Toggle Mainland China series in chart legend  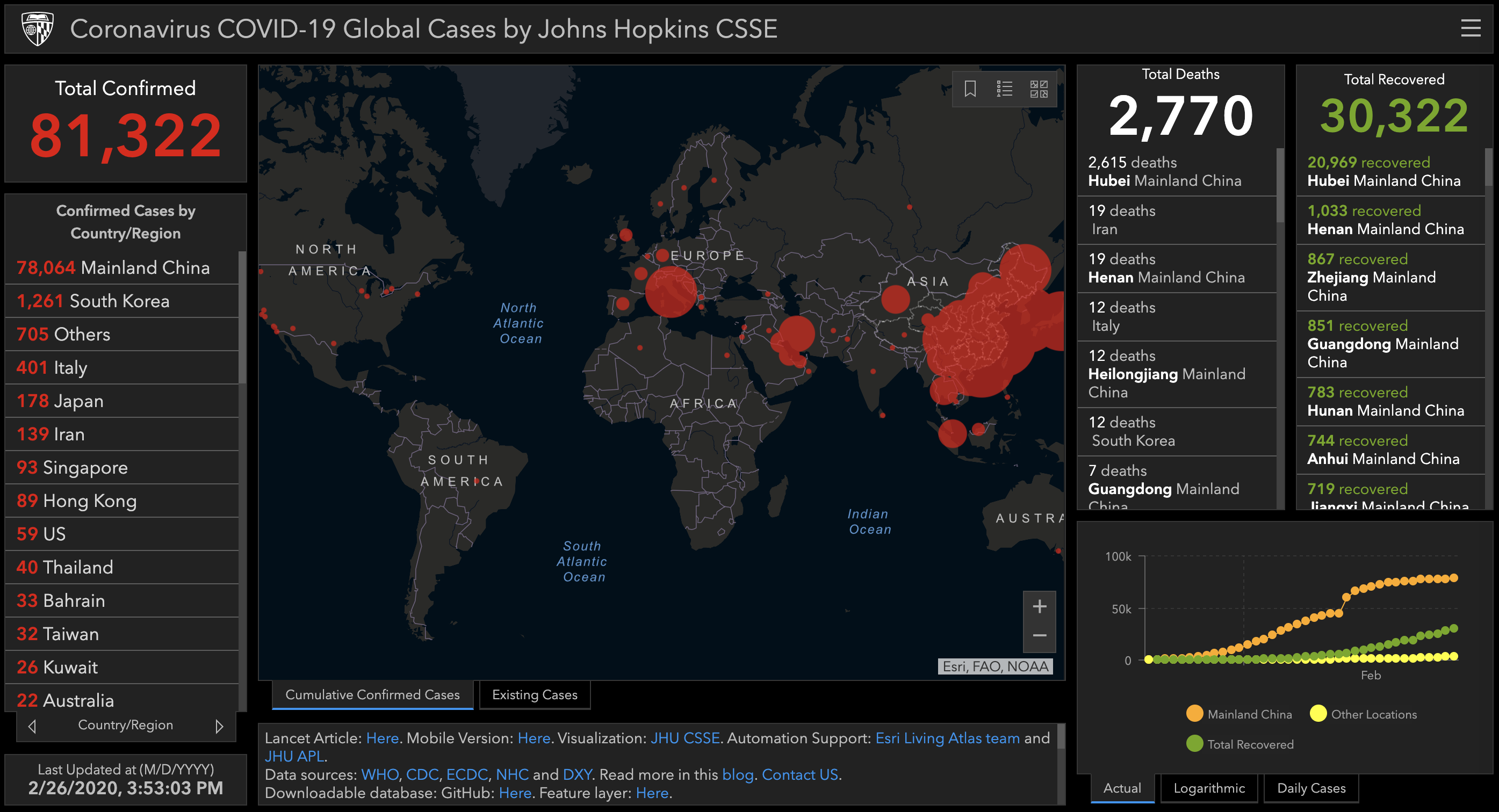1239,714
